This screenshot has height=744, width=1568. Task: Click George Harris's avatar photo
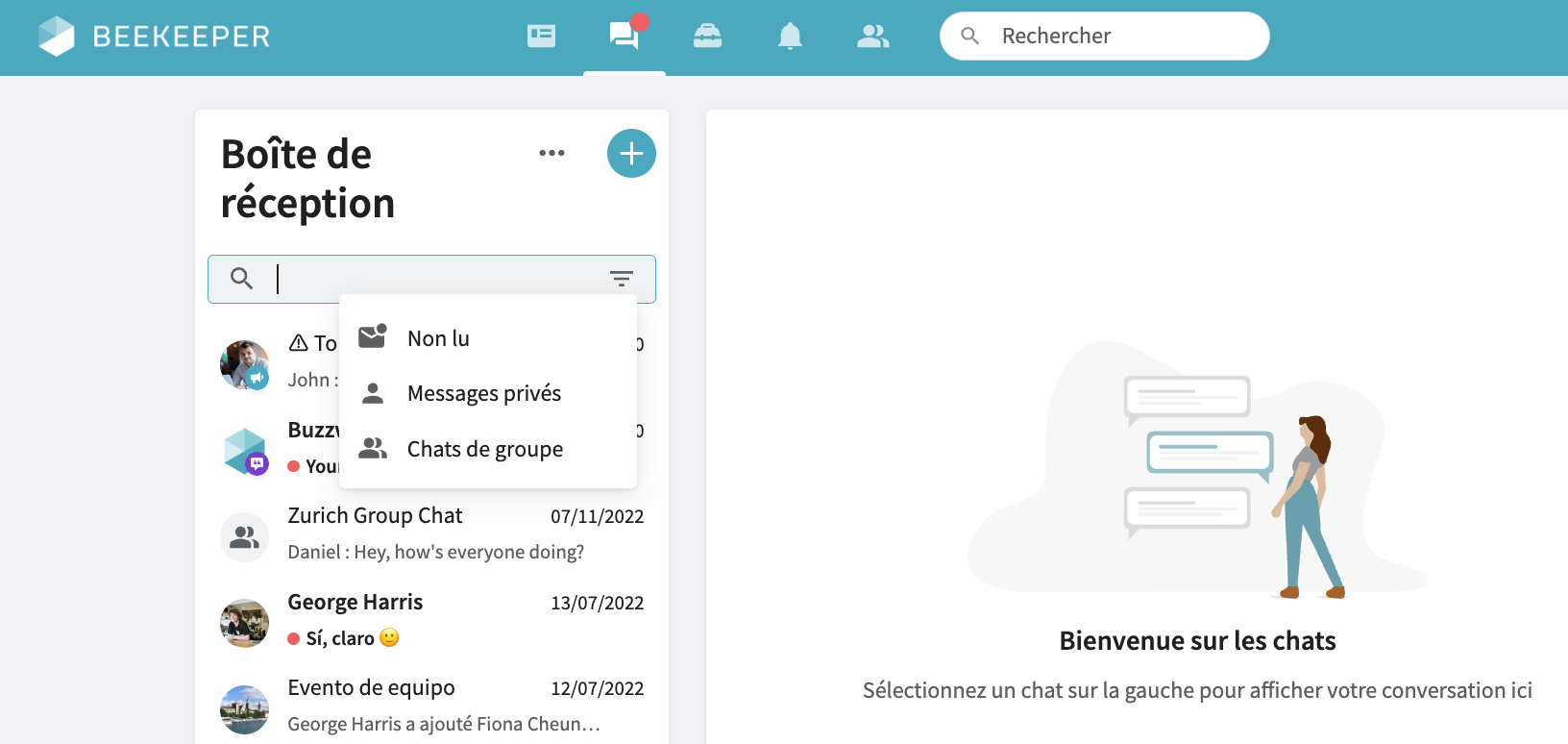pos(245,624)
